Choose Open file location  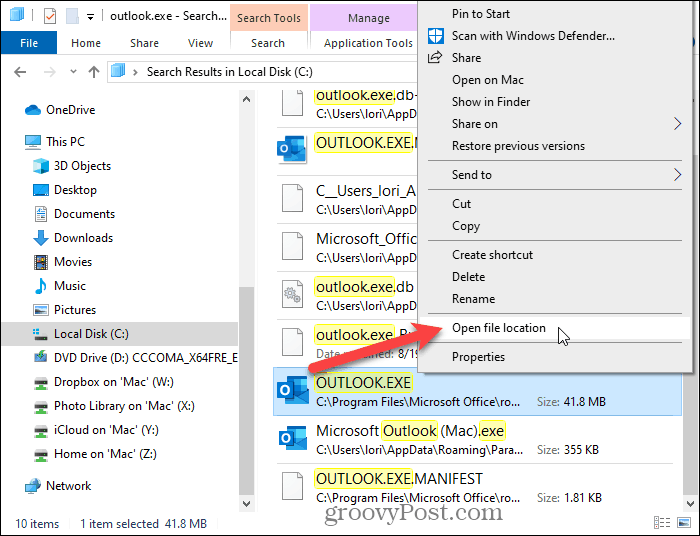coord(556,328)
